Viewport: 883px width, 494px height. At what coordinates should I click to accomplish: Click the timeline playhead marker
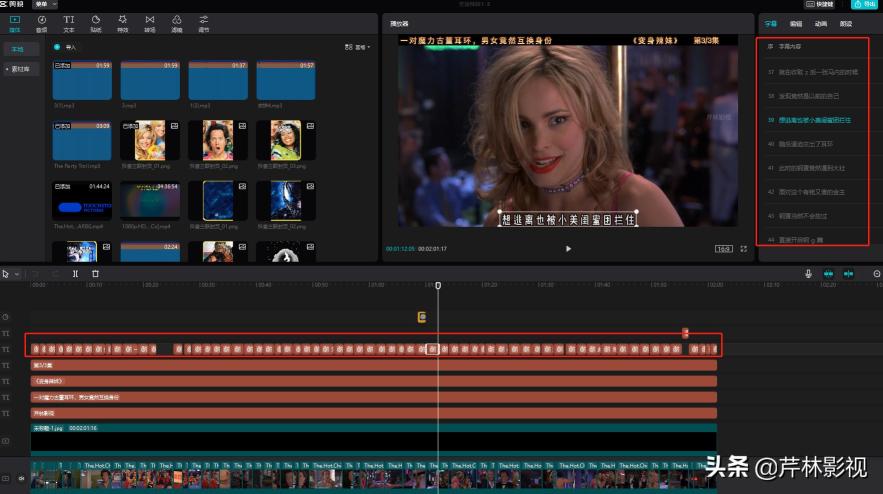[x=438, y=286]
